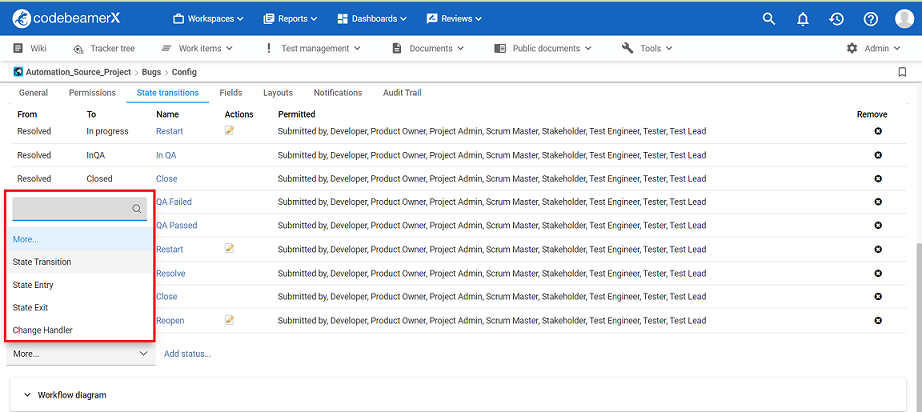Click the Add status... link
The image size is (922, 412).
tap(187, 354)
